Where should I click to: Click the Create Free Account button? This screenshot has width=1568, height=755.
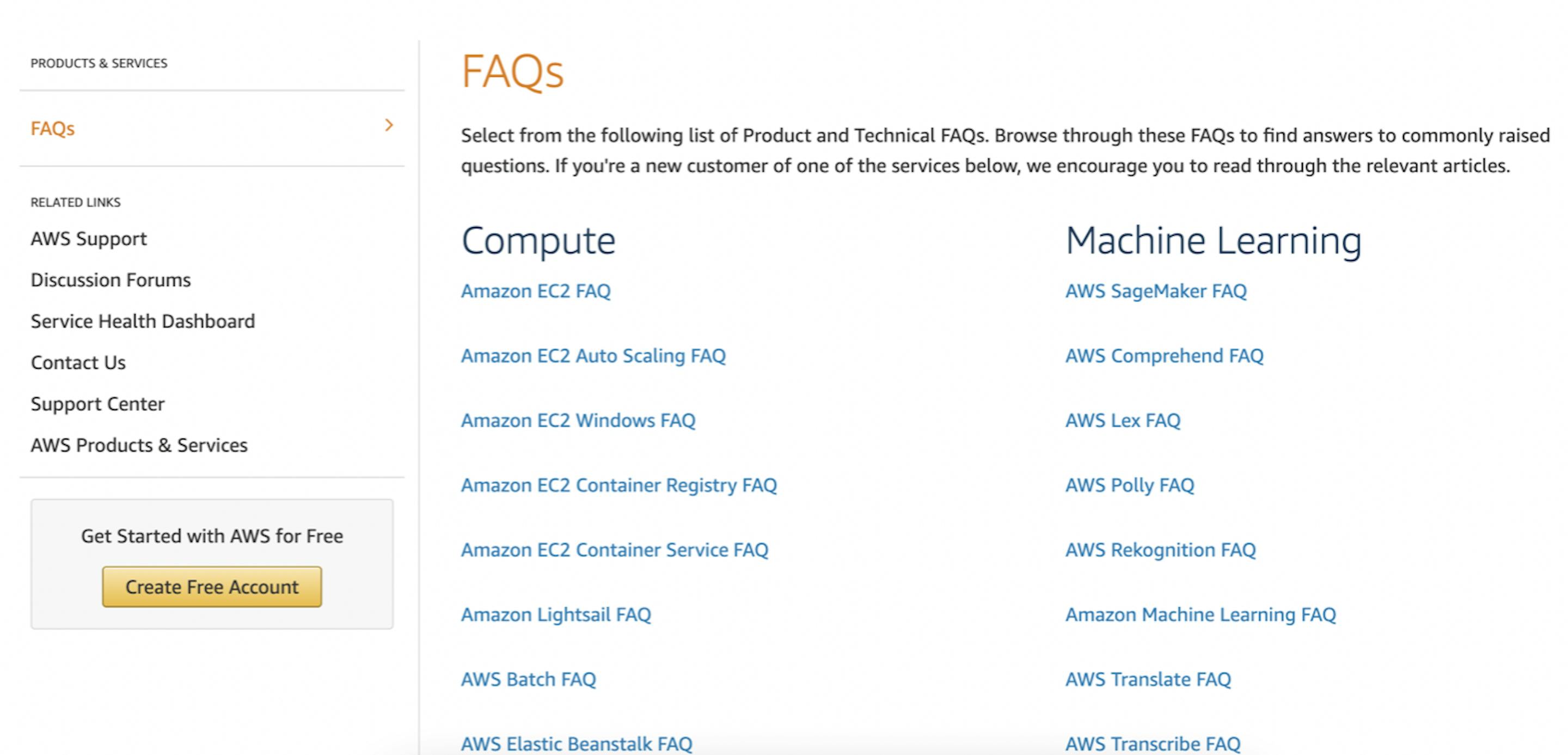(212, 587)
